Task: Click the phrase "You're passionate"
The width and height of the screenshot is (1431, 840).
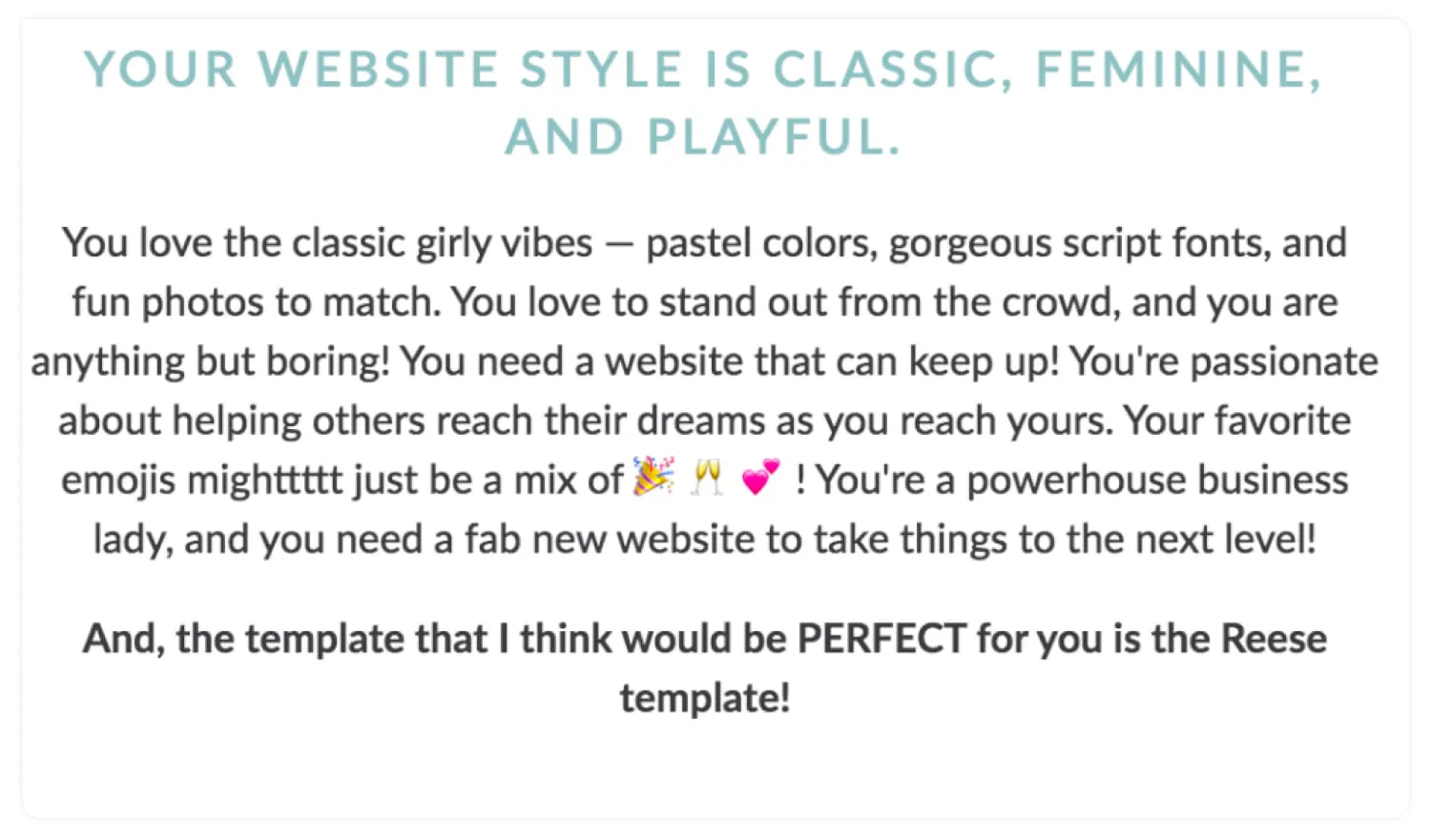Action: click(x=1224, y=362)
